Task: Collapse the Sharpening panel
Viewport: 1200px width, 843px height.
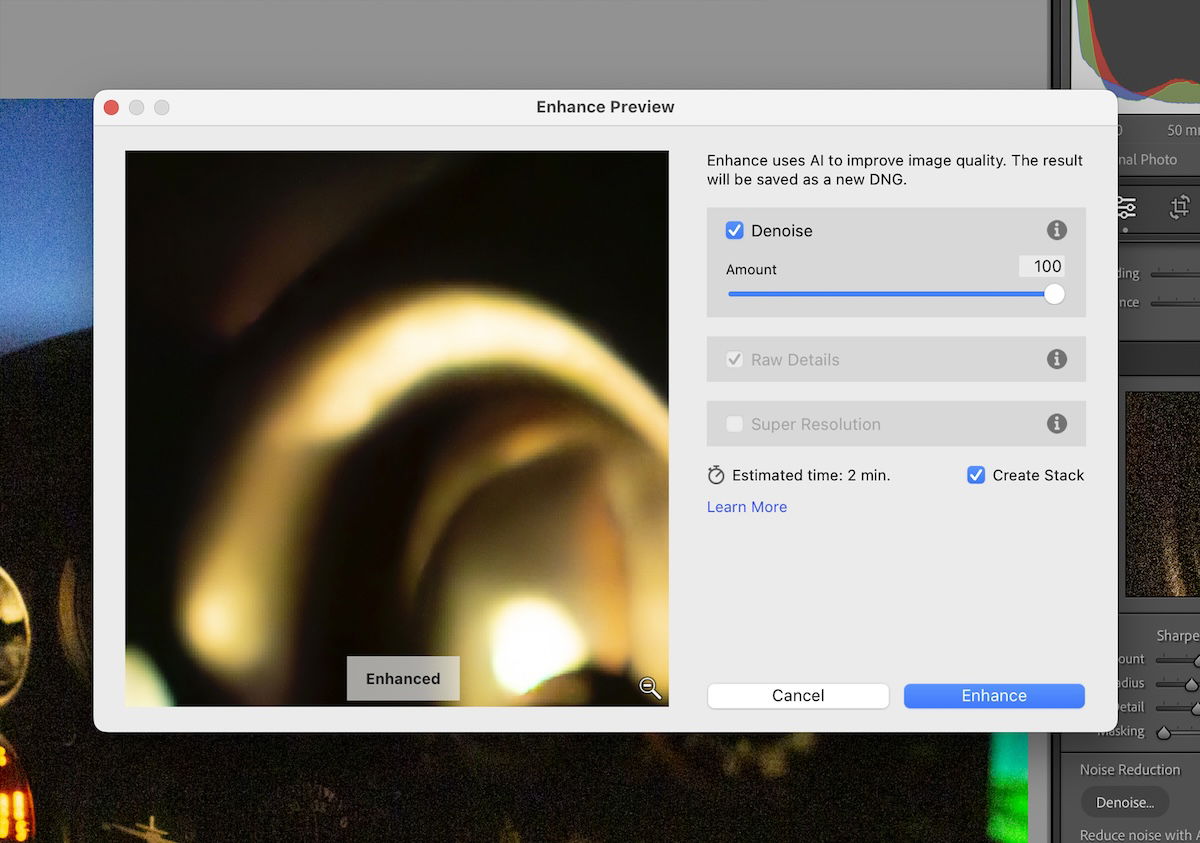Action: 1177,634
